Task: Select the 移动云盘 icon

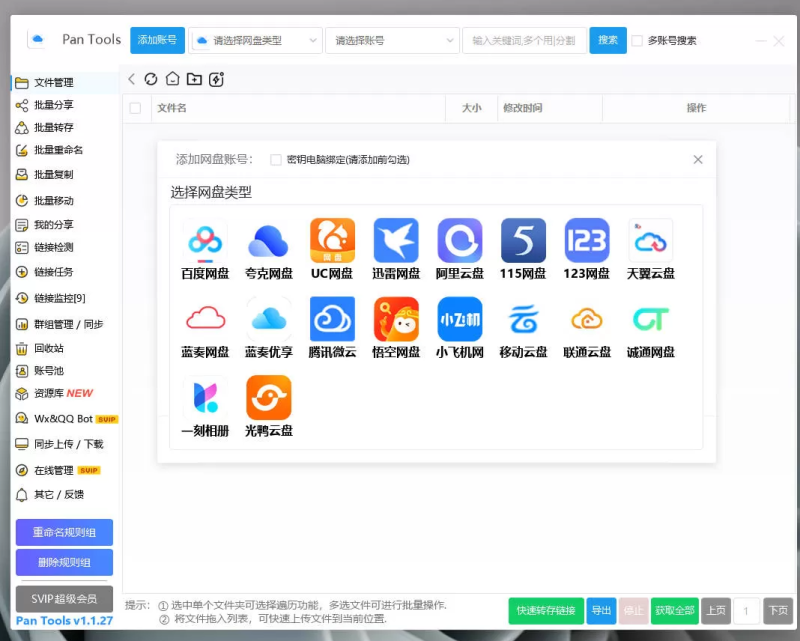Action: (523, 319)
